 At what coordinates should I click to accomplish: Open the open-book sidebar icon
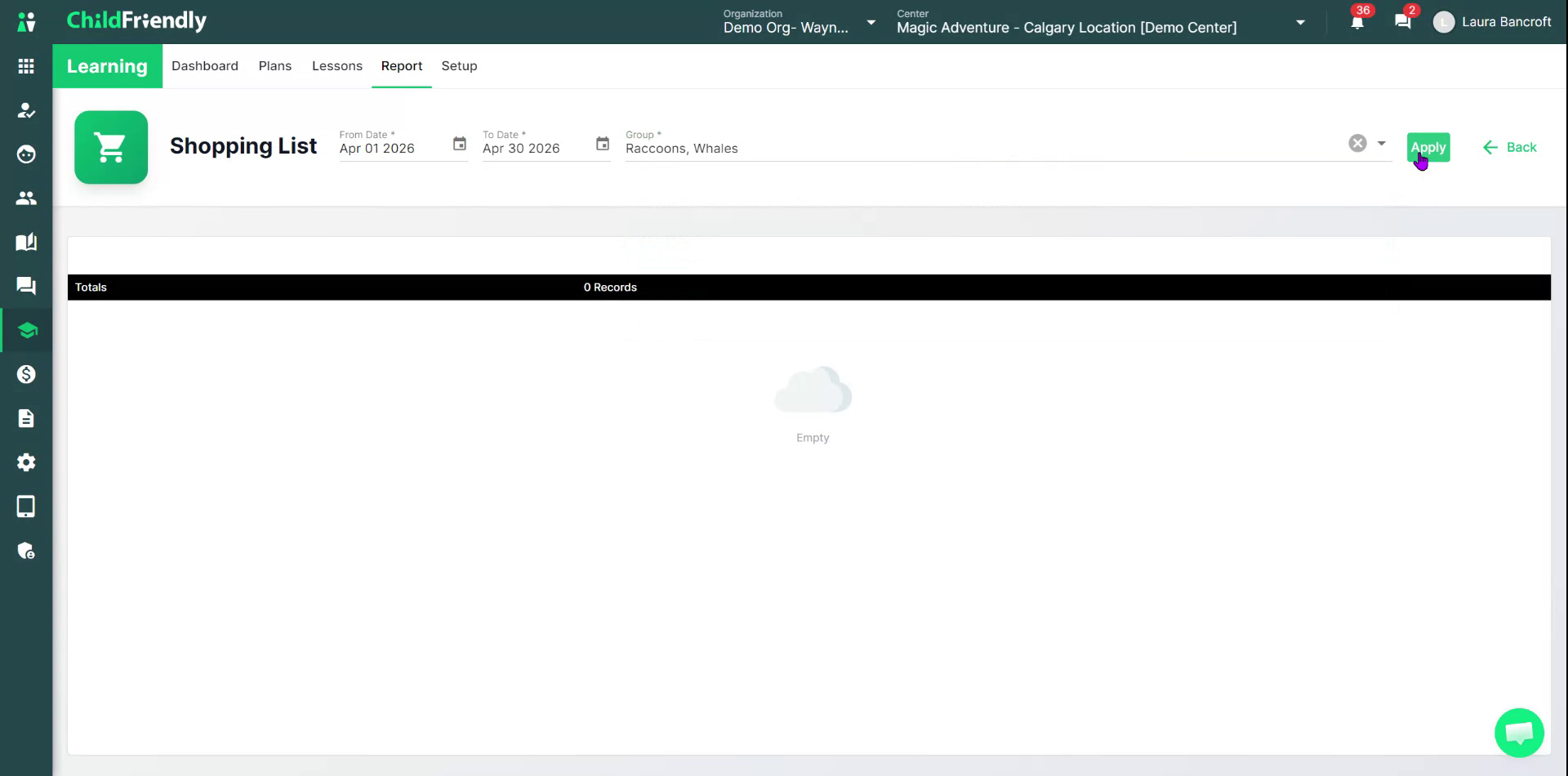[x=26, y=243]
